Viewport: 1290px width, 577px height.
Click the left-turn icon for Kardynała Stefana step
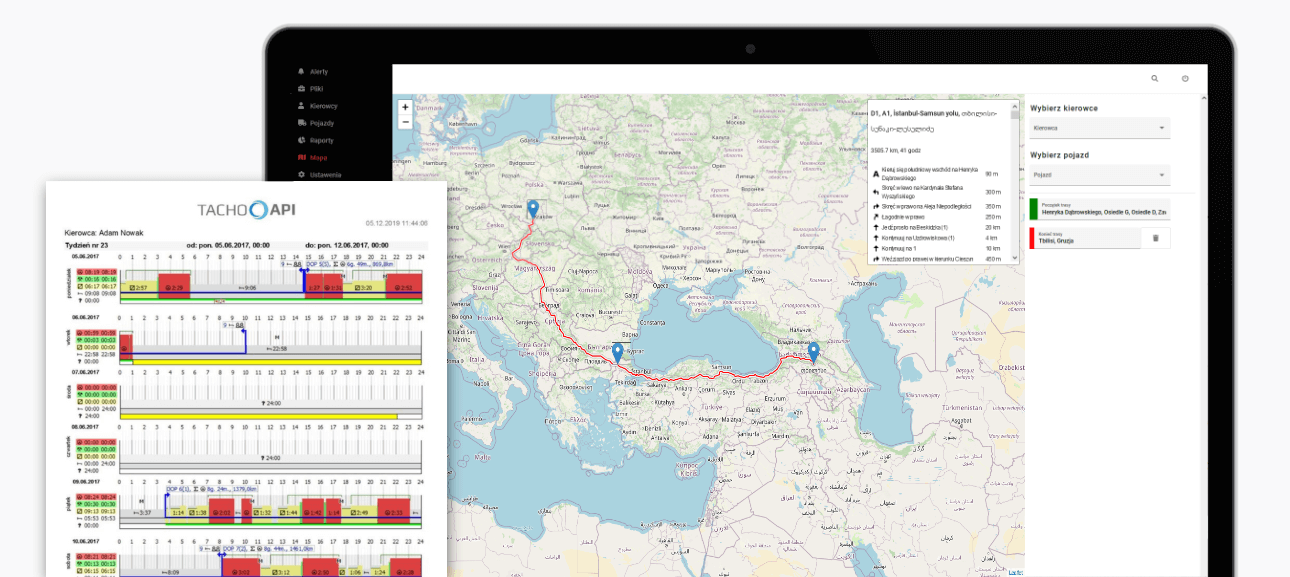point(875,189)
